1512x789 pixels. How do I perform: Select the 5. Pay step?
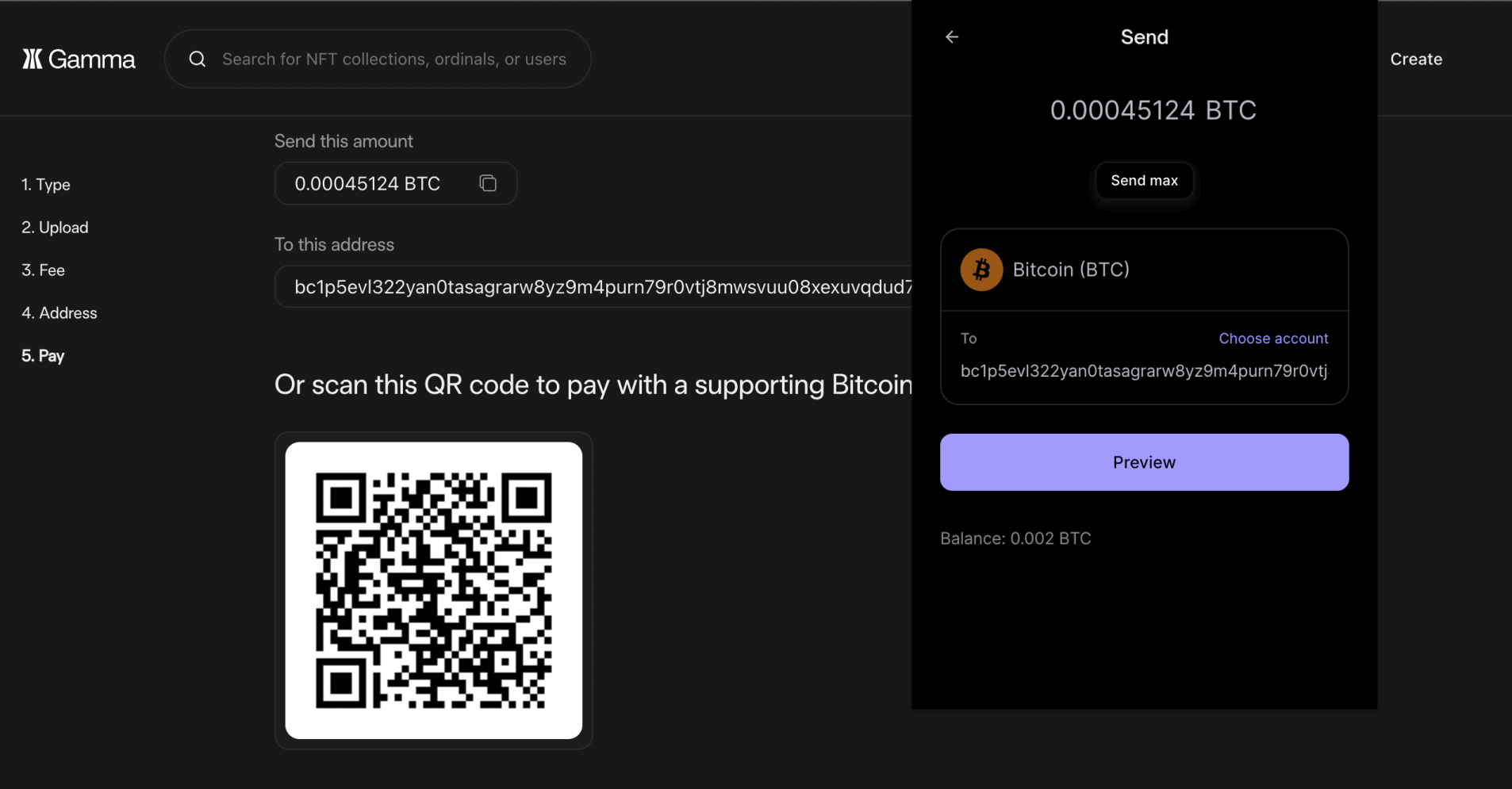coord(43,355)
